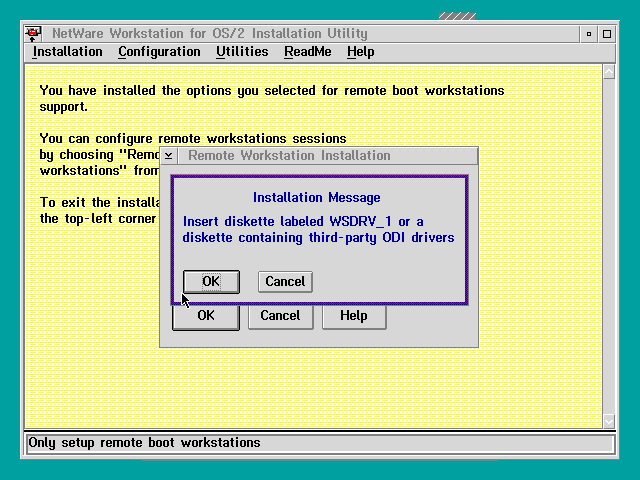The width and height of the screenshot is (640, 480).
Task: Click the Remote Workstation Installation title bar
Action: point(328,156)
